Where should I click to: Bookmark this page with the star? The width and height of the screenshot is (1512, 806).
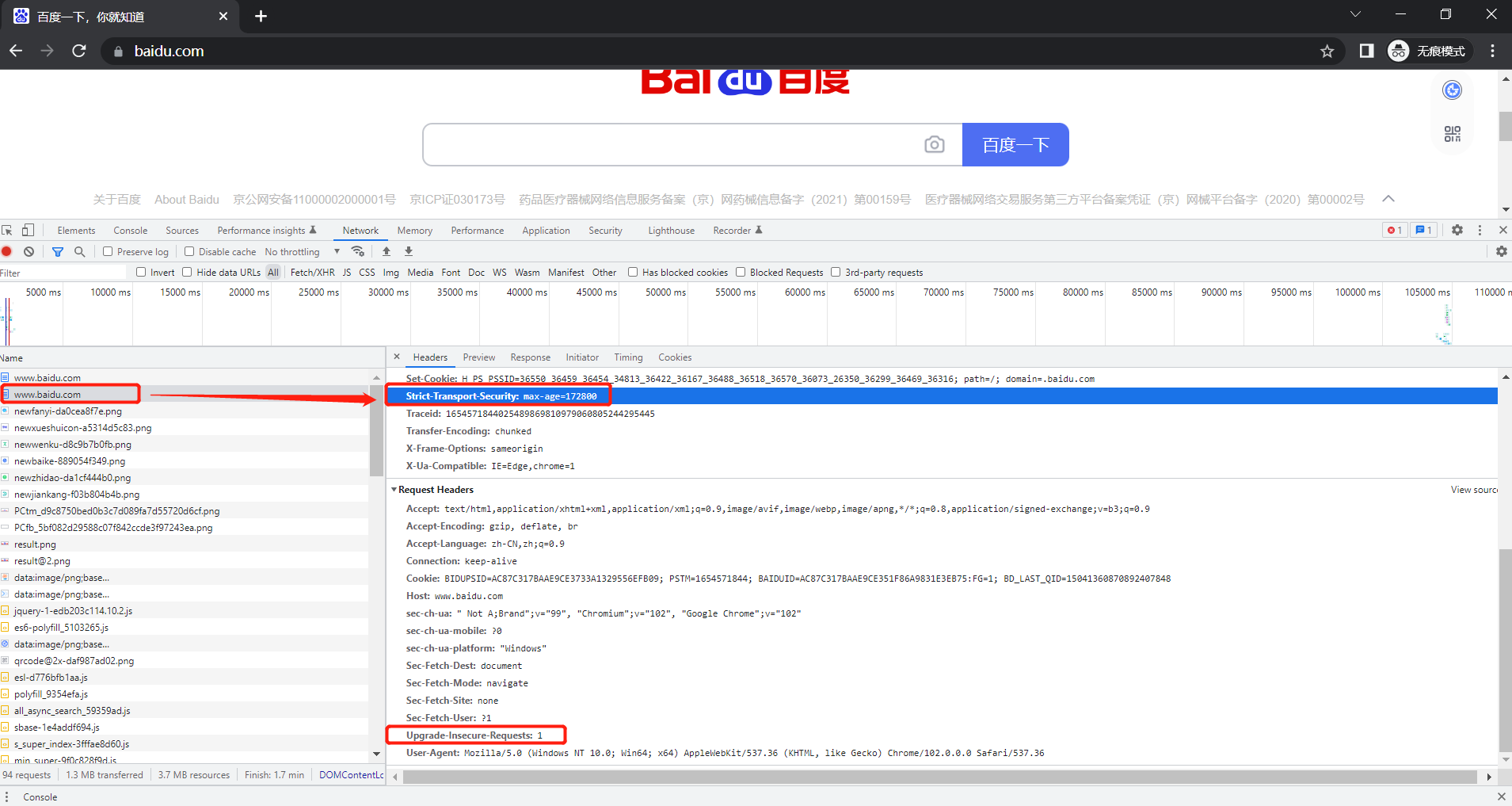click(1327, 52)
